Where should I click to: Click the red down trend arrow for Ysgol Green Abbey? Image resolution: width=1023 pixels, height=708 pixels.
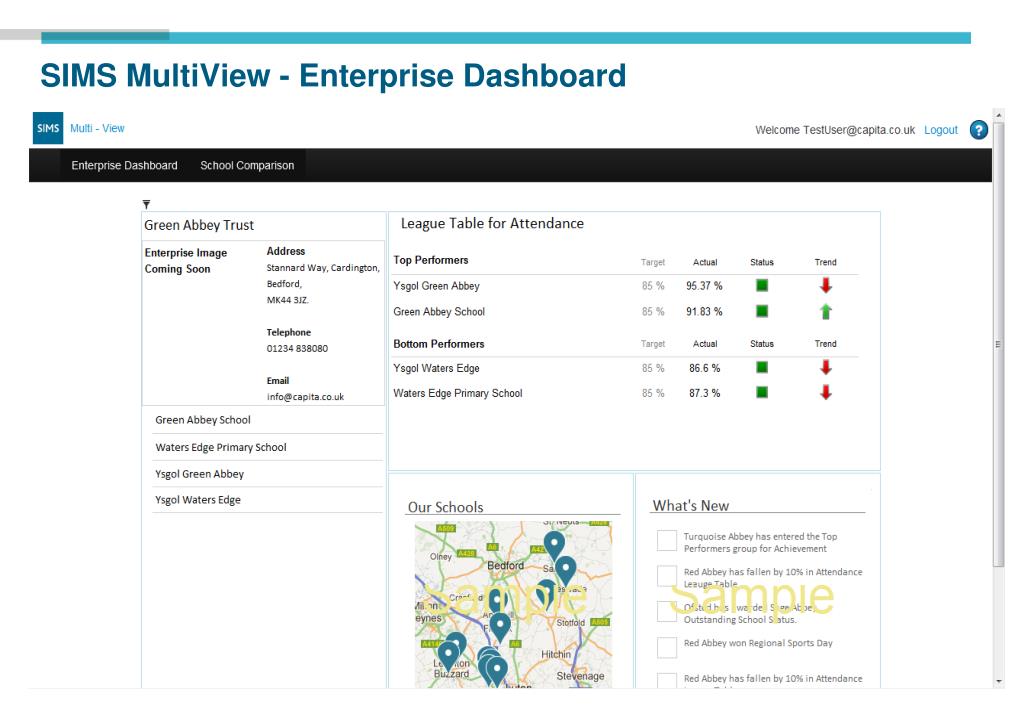(x=825, y=286)
